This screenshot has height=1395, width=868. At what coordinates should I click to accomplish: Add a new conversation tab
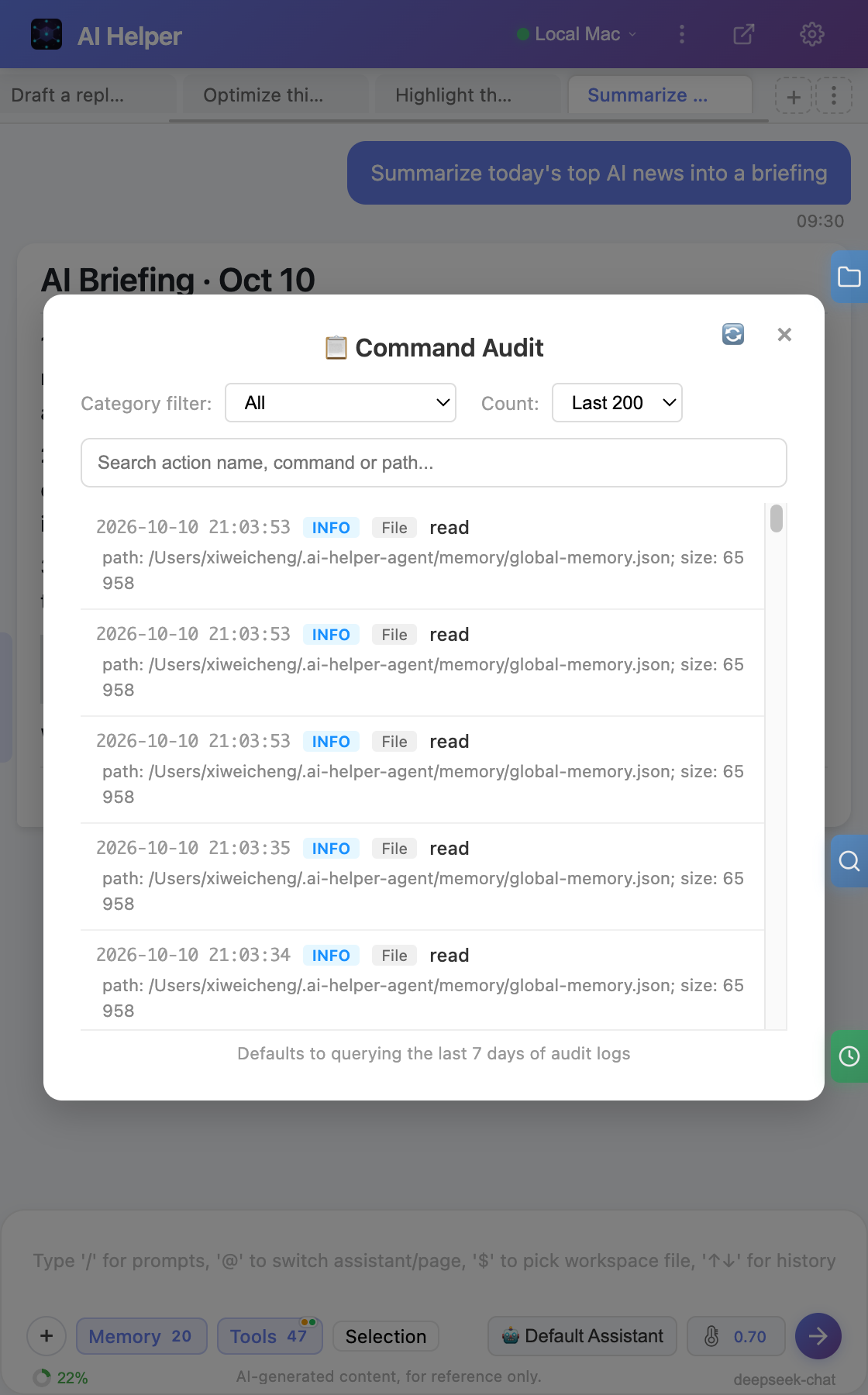(794, 96)
